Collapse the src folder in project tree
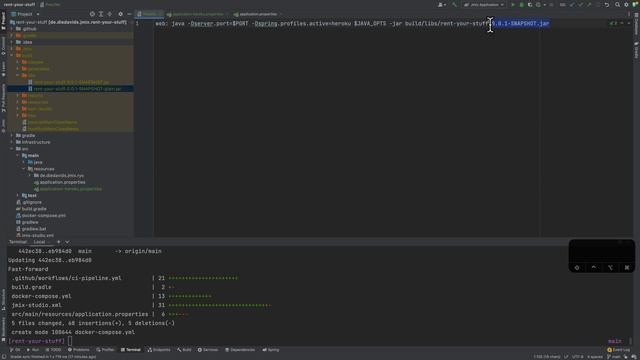This screenshot has width=640, height=360. coord(12,149)
